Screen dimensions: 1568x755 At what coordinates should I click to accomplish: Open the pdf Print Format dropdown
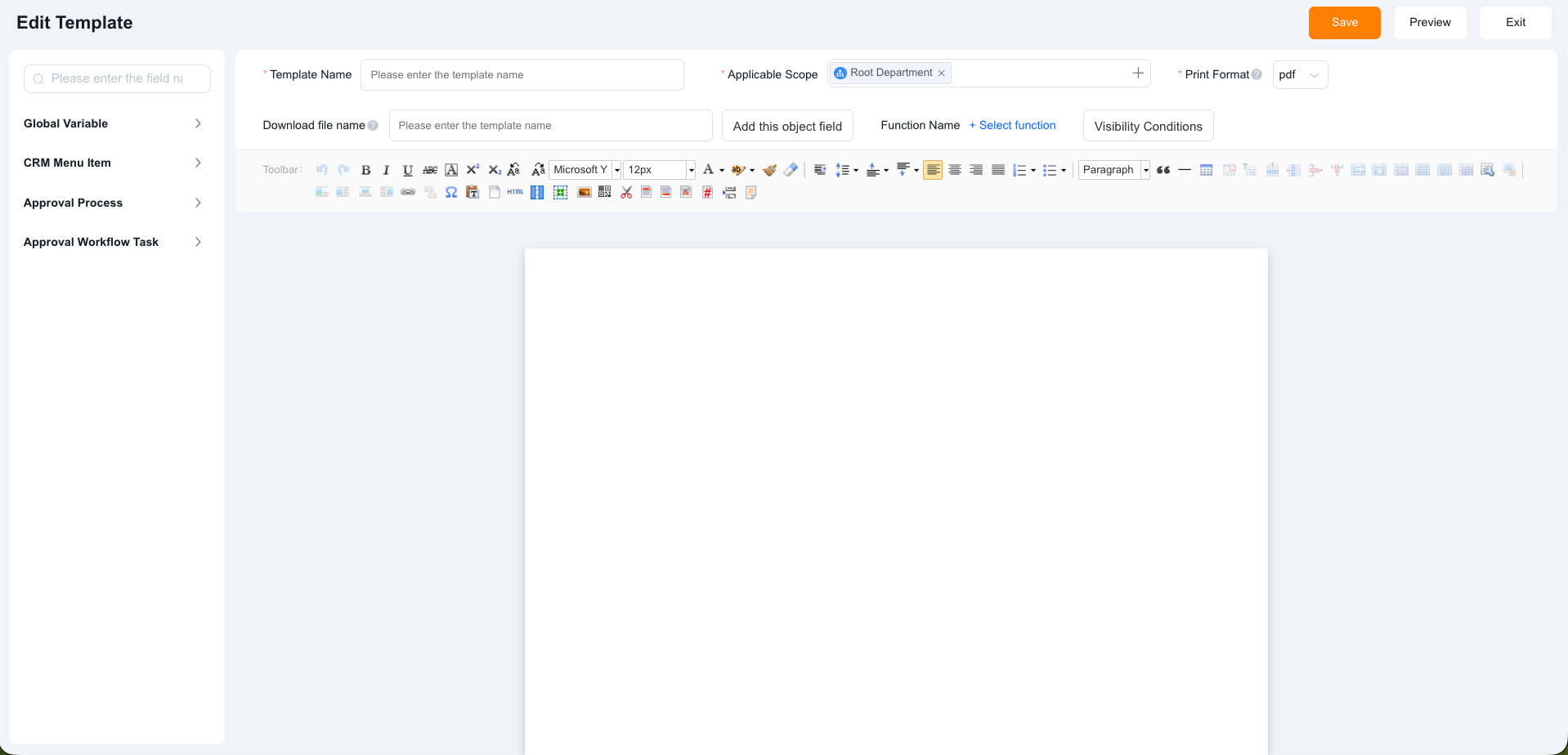click(x=1300, y=74)
